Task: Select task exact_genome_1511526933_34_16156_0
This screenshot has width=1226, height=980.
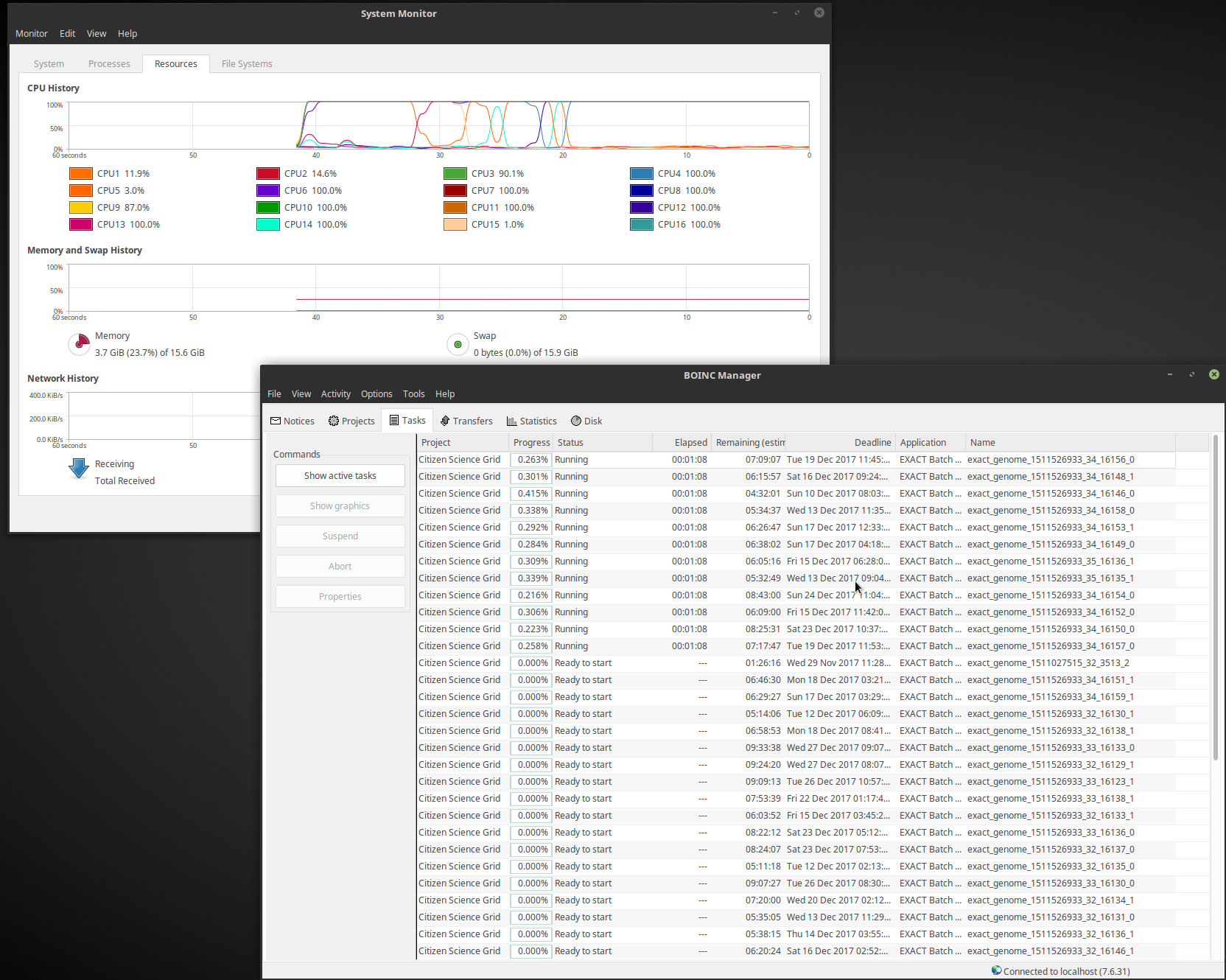Action: pyautogui.click(x=796, y=460)
